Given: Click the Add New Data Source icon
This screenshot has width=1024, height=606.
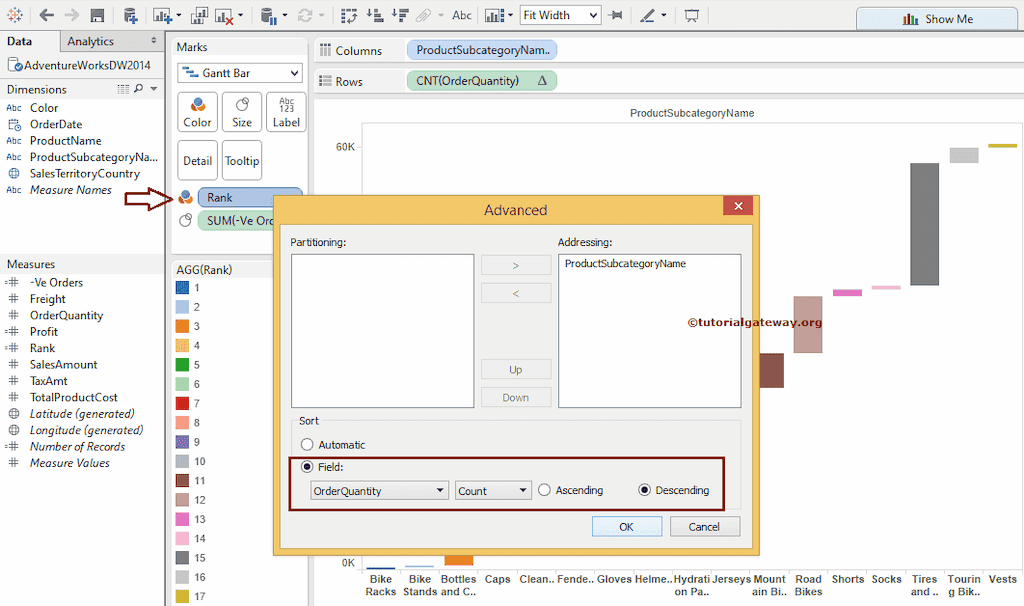Looking at the screenshot, I should (130, 16).
